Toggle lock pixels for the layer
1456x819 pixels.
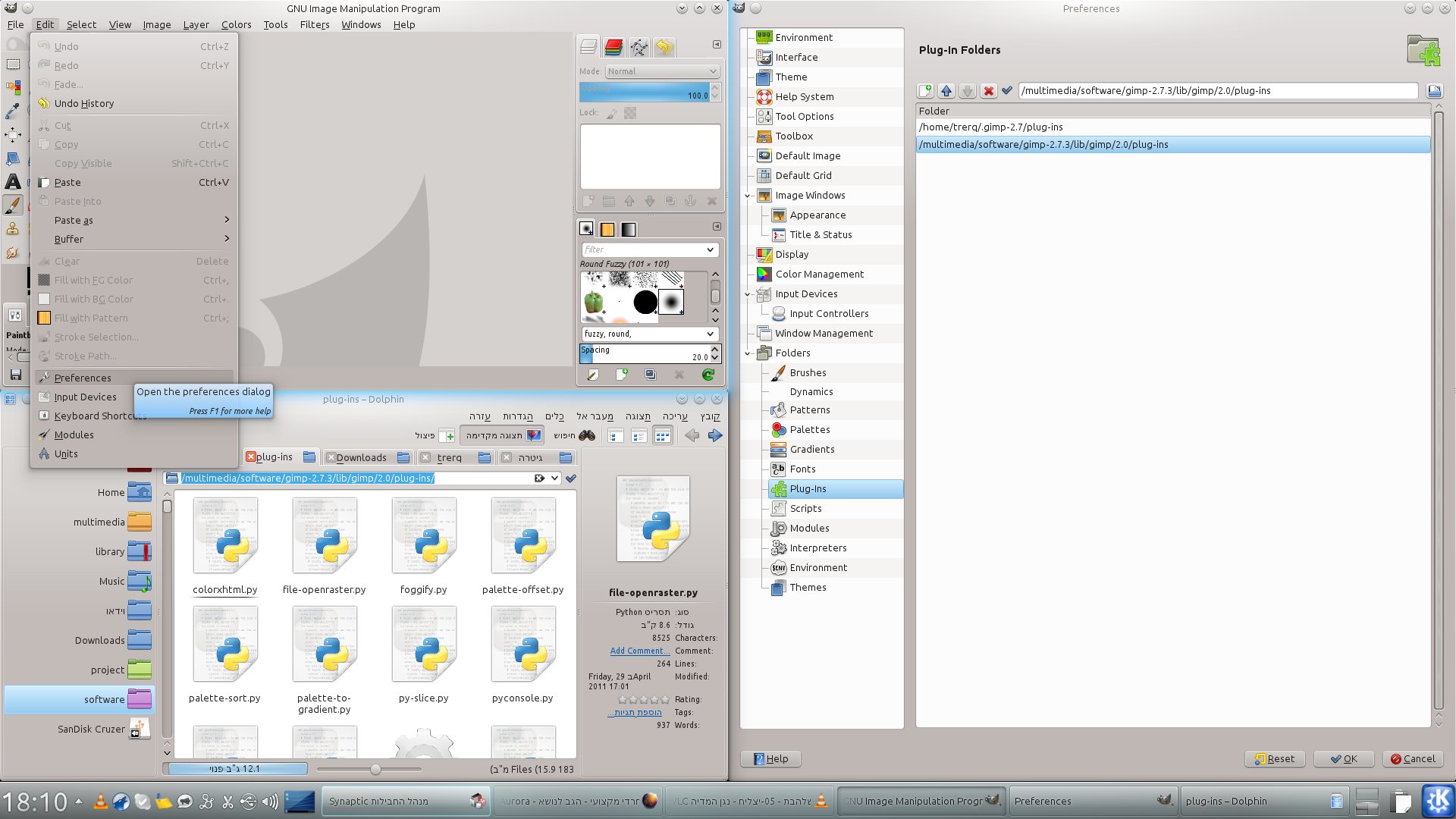coord(611,113)
